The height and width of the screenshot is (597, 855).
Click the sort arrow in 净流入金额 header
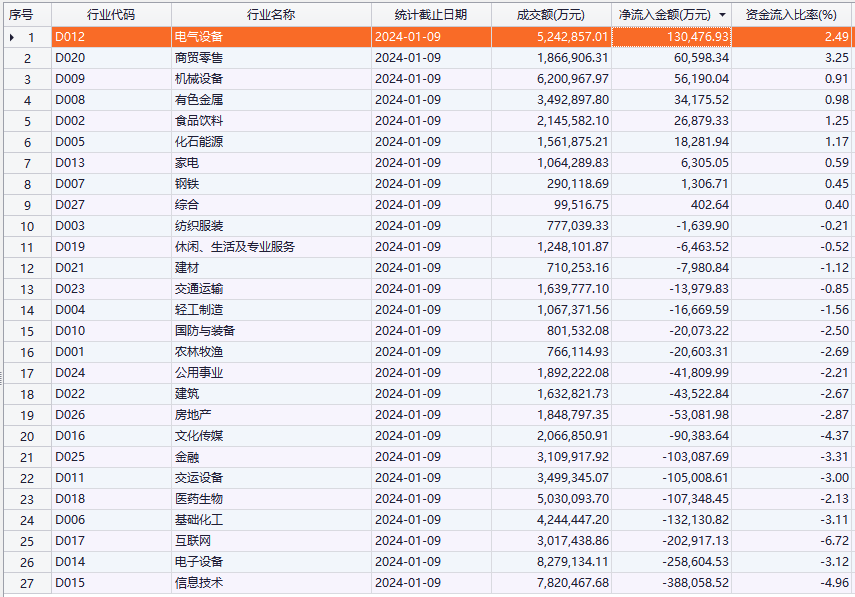[x=722, y=15]
